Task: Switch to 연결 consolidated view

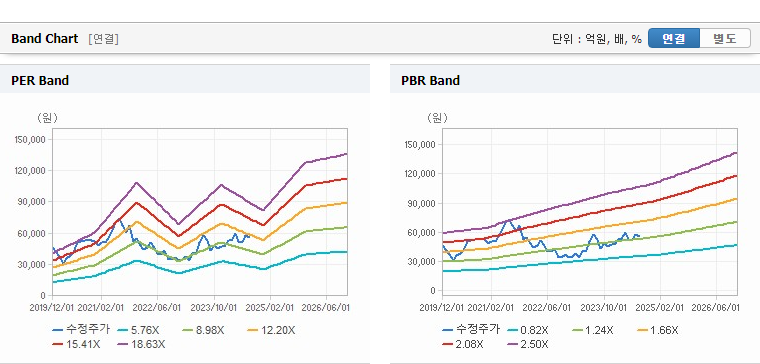Action: click(674, 38)
